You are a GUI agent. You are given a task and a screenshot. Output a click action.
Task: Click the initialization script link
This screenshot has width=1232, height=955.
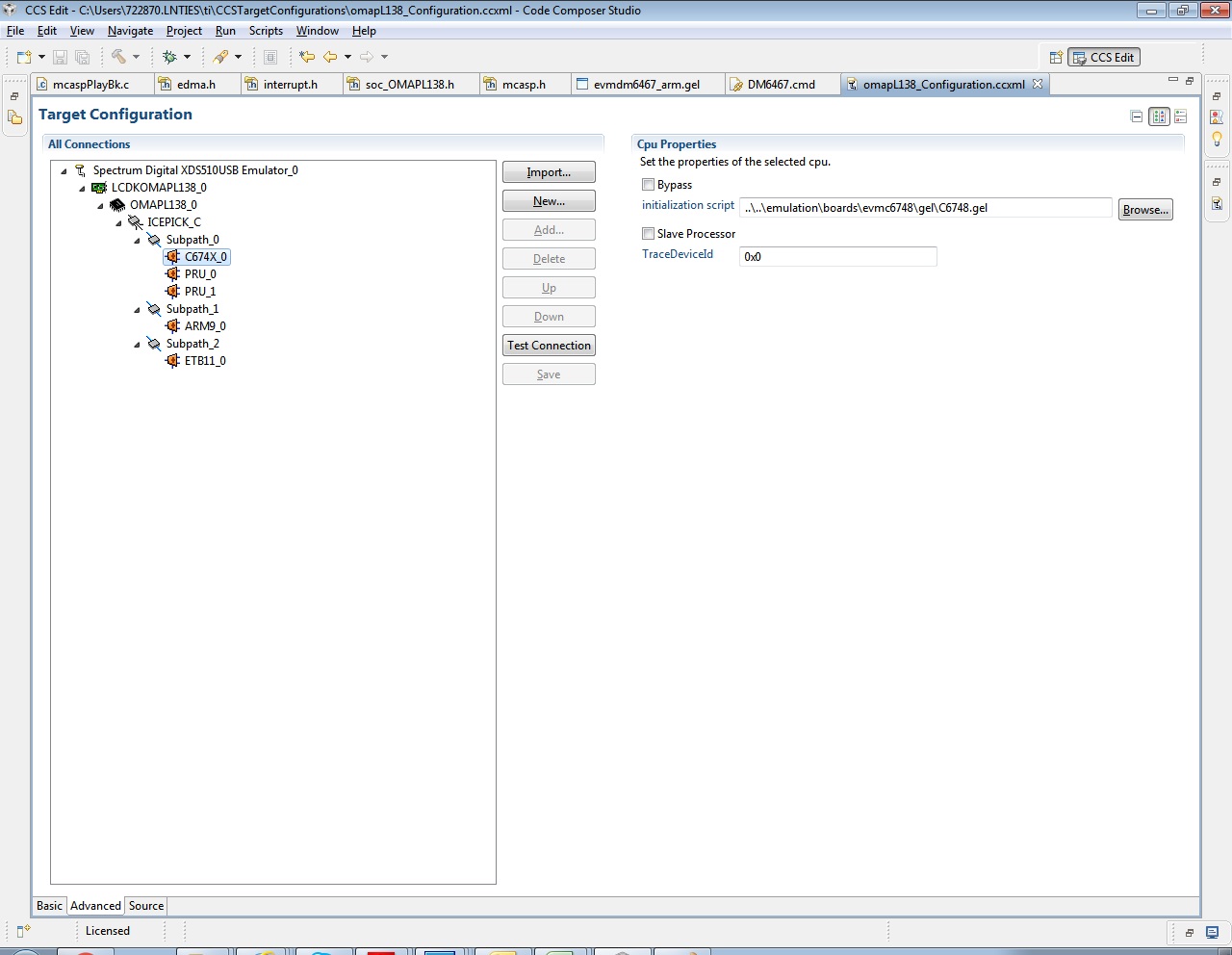[x=688, y=205]
